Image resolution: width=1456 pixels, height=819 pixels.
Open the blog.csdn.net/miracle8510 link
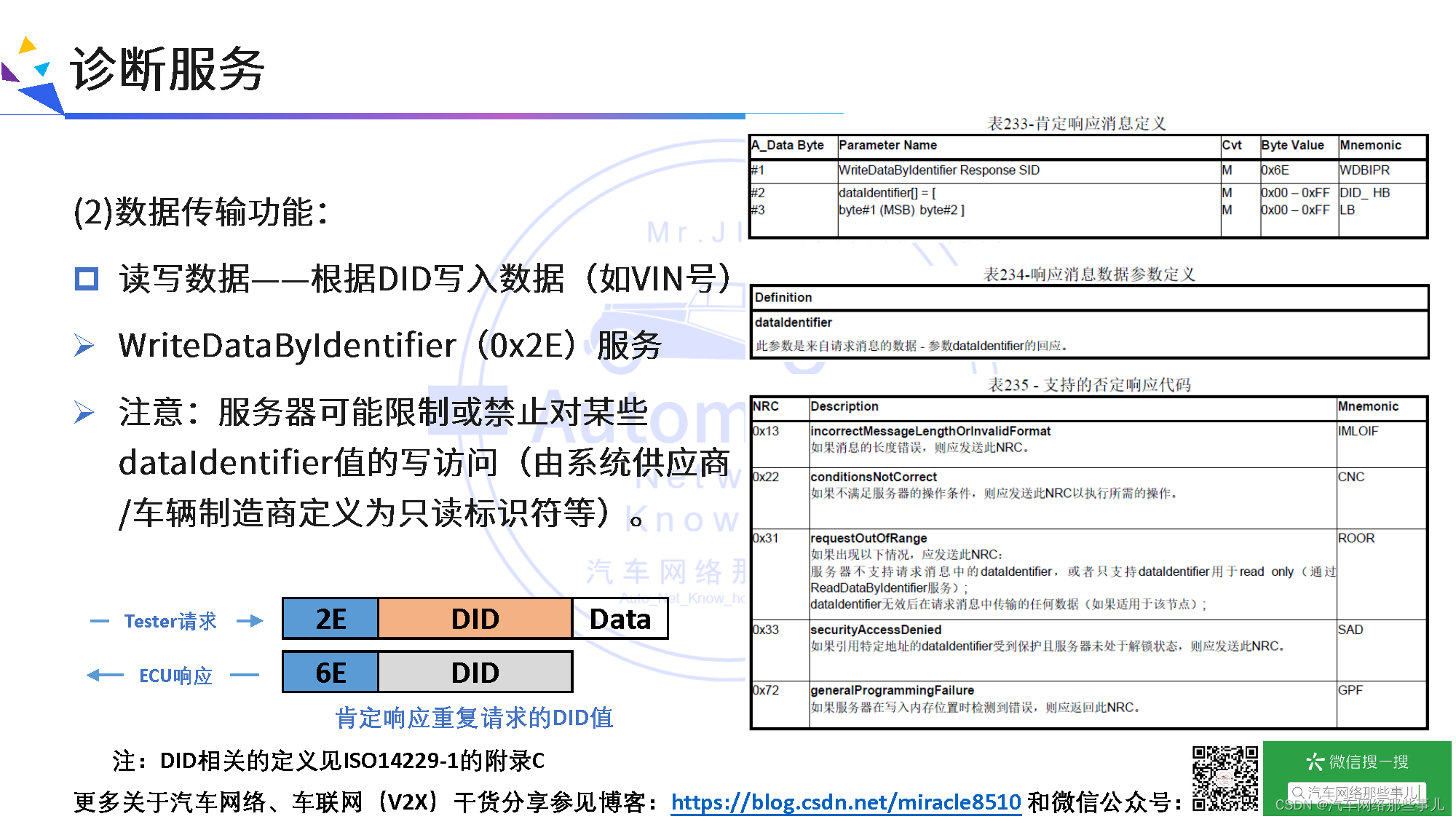(845, 802)
